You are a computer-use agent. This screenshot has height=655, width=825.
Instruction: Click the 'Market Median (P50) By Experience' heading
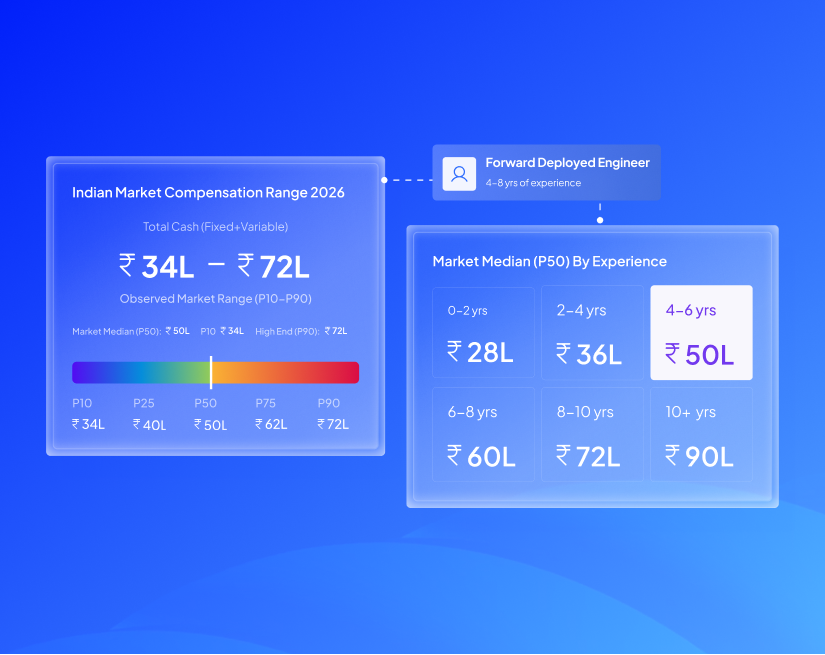[549, 261]
